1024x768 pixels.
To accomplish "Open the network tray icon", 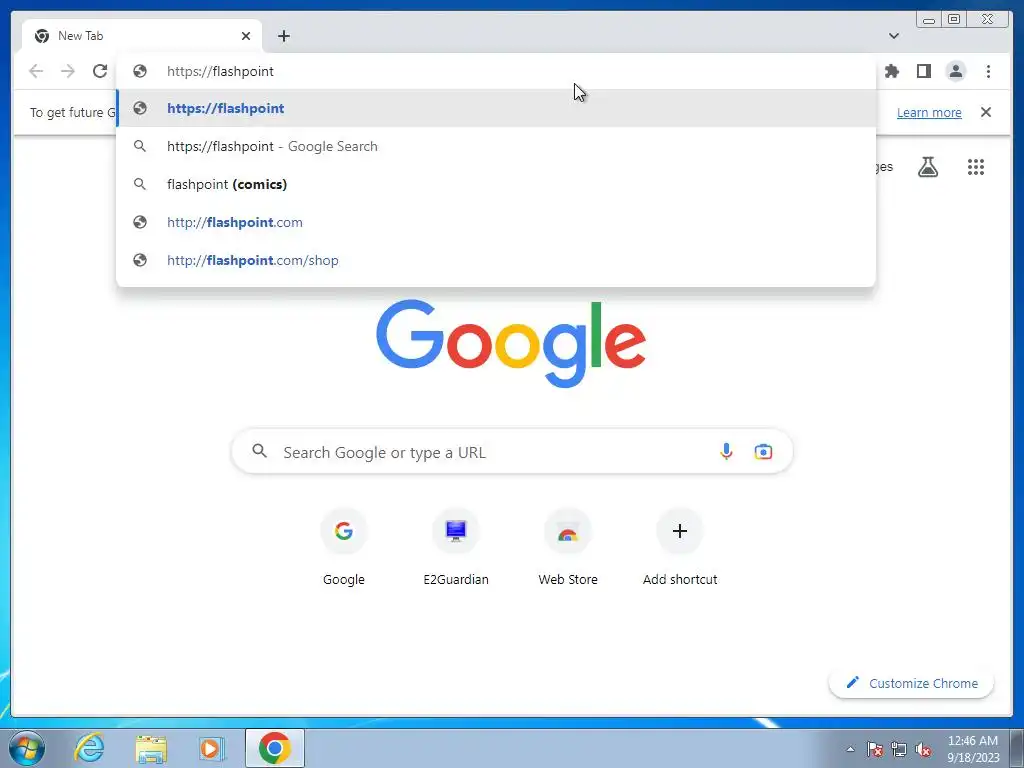I will coord(899,749).
